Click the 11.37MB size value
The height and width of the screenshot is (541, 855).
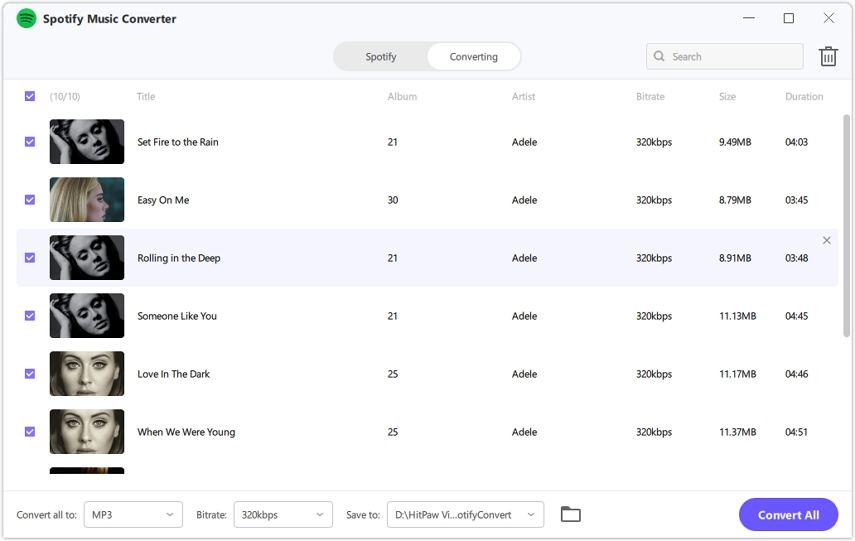coord(737,432)
